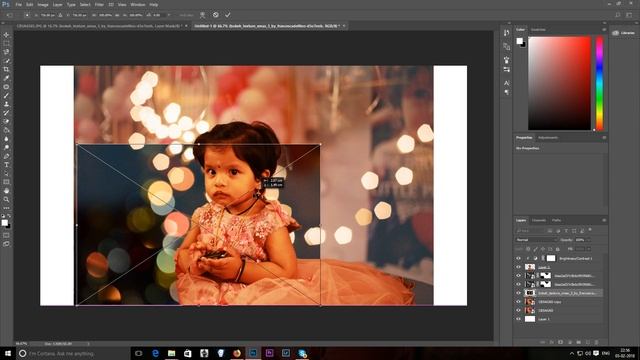Viewport: 640px width, 360px height.
Task: Click the hue slider strip in Color panel
Action: (599, 83)
